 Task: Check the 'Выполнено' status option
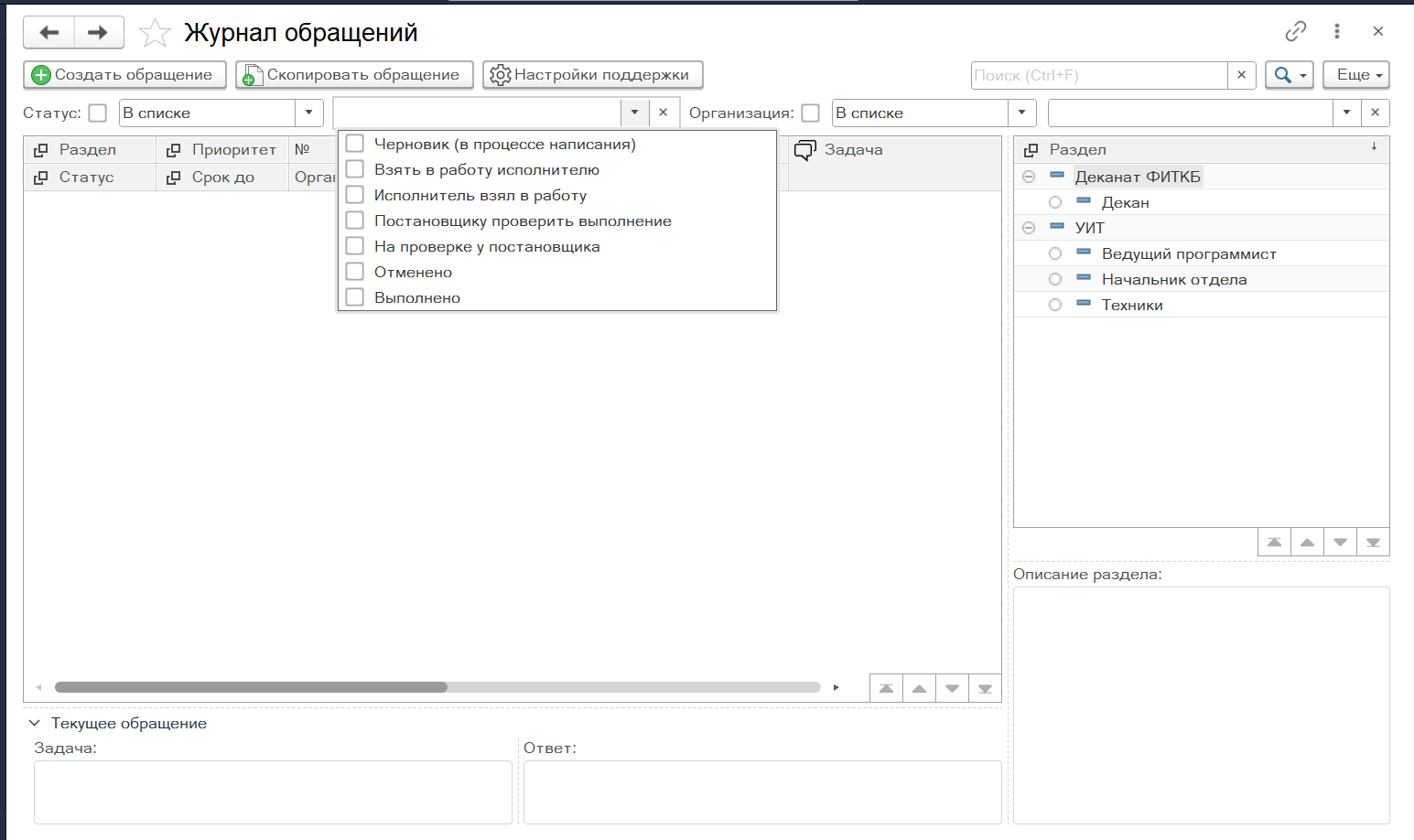[355, 297]
